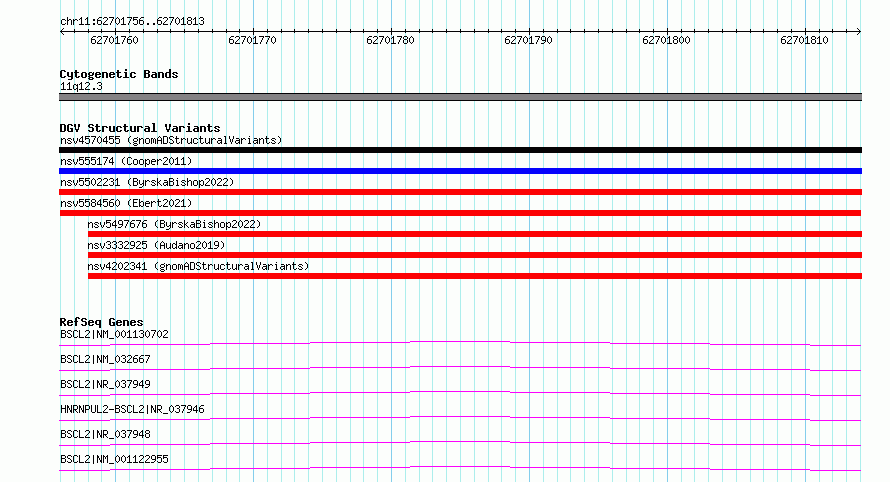
Task: Click the magenta HNRNPUL2-BSCL2|NR_037946 intron line
Action: (460, 418)
